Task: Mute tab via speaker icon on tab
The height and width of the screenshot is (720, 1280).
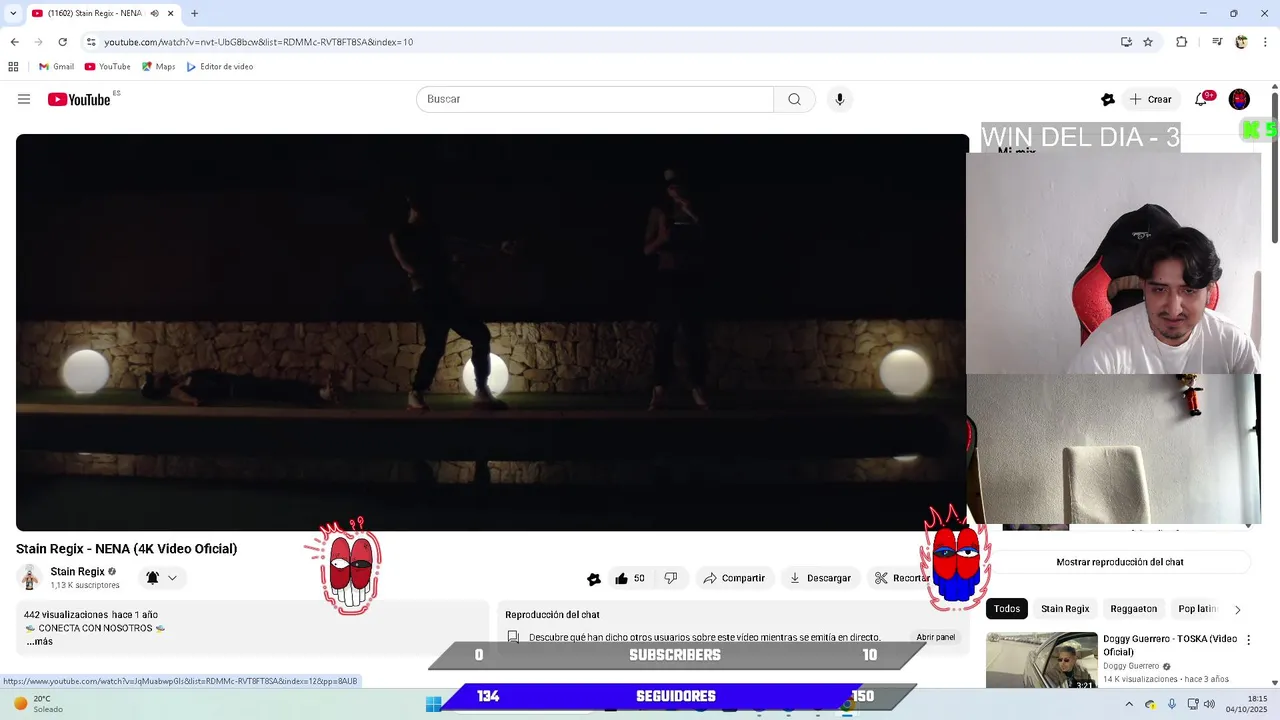Action: pyautogui.click(x=154, y=13)
